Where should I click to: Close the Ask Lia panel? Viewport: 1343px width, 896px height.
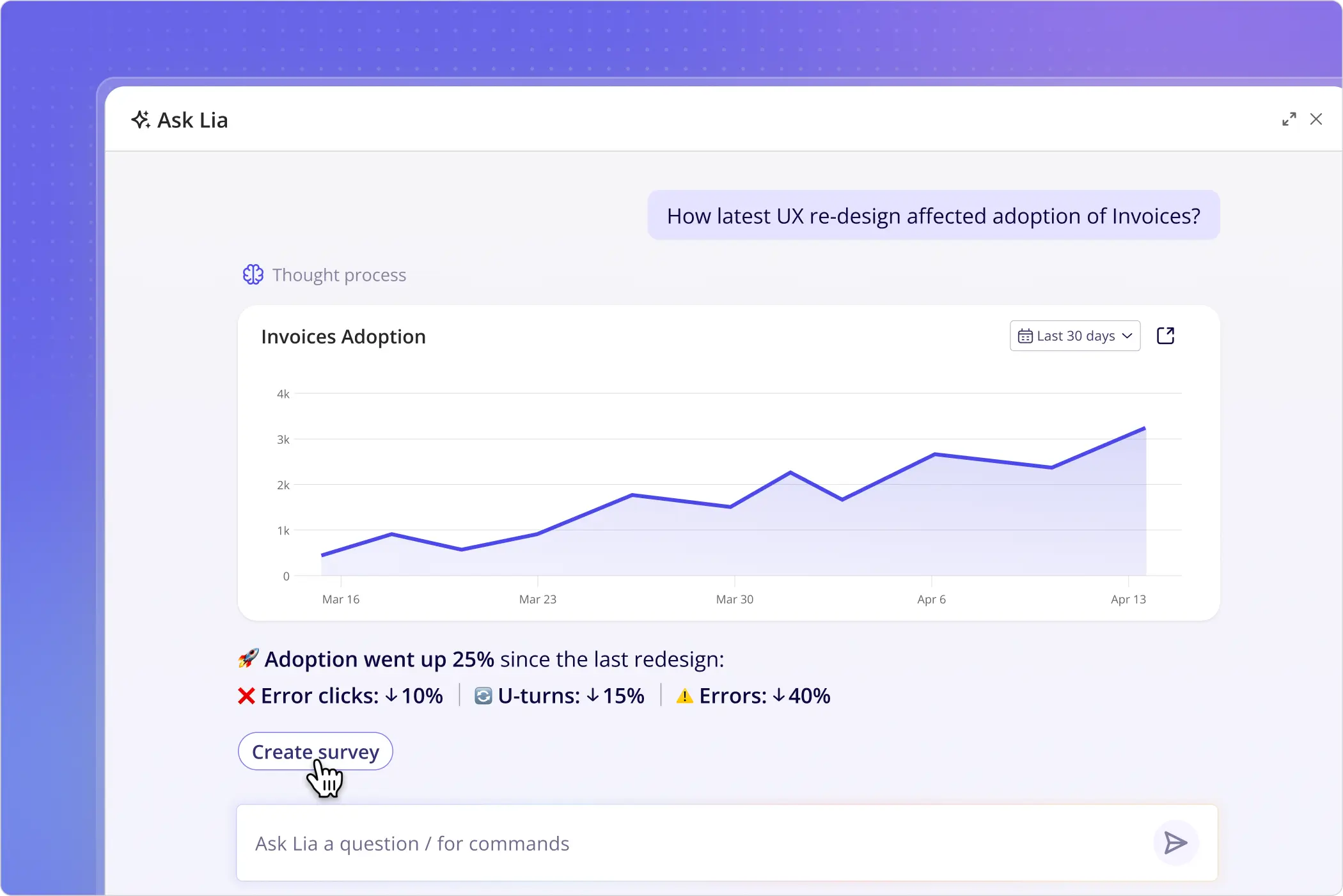[x=1316, y=120]
